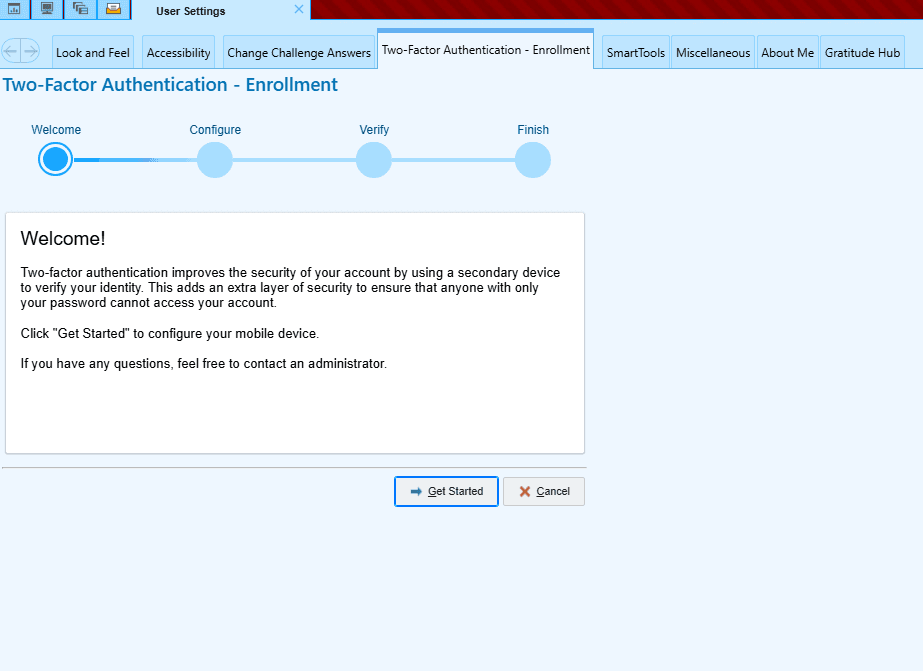
Task: Click the forward navigation arrow
Action: [x=31, y=51]
